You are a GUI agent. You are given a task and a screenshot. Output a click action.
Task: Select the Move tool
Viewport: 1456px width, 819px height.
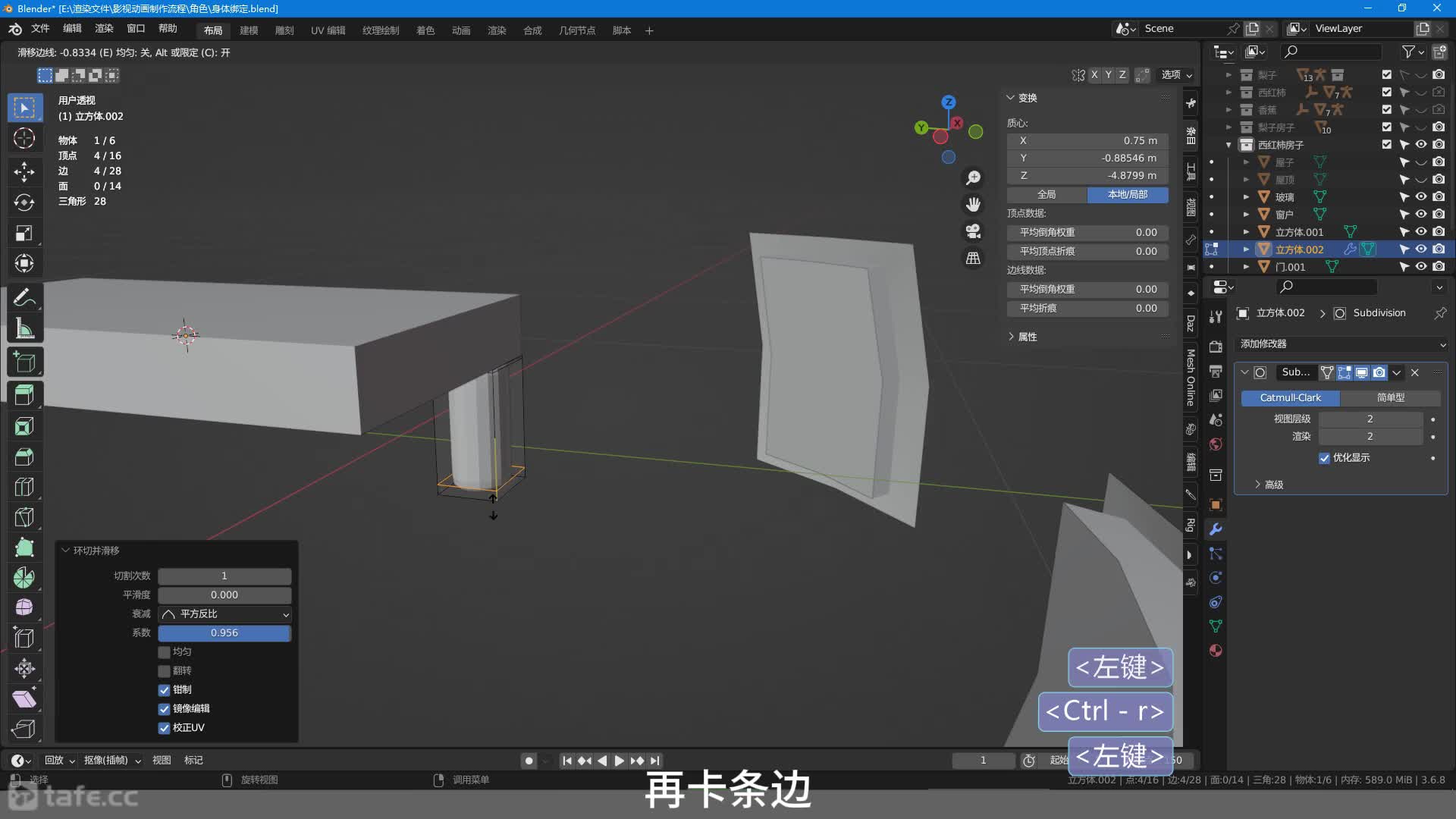tap(24, 171)
